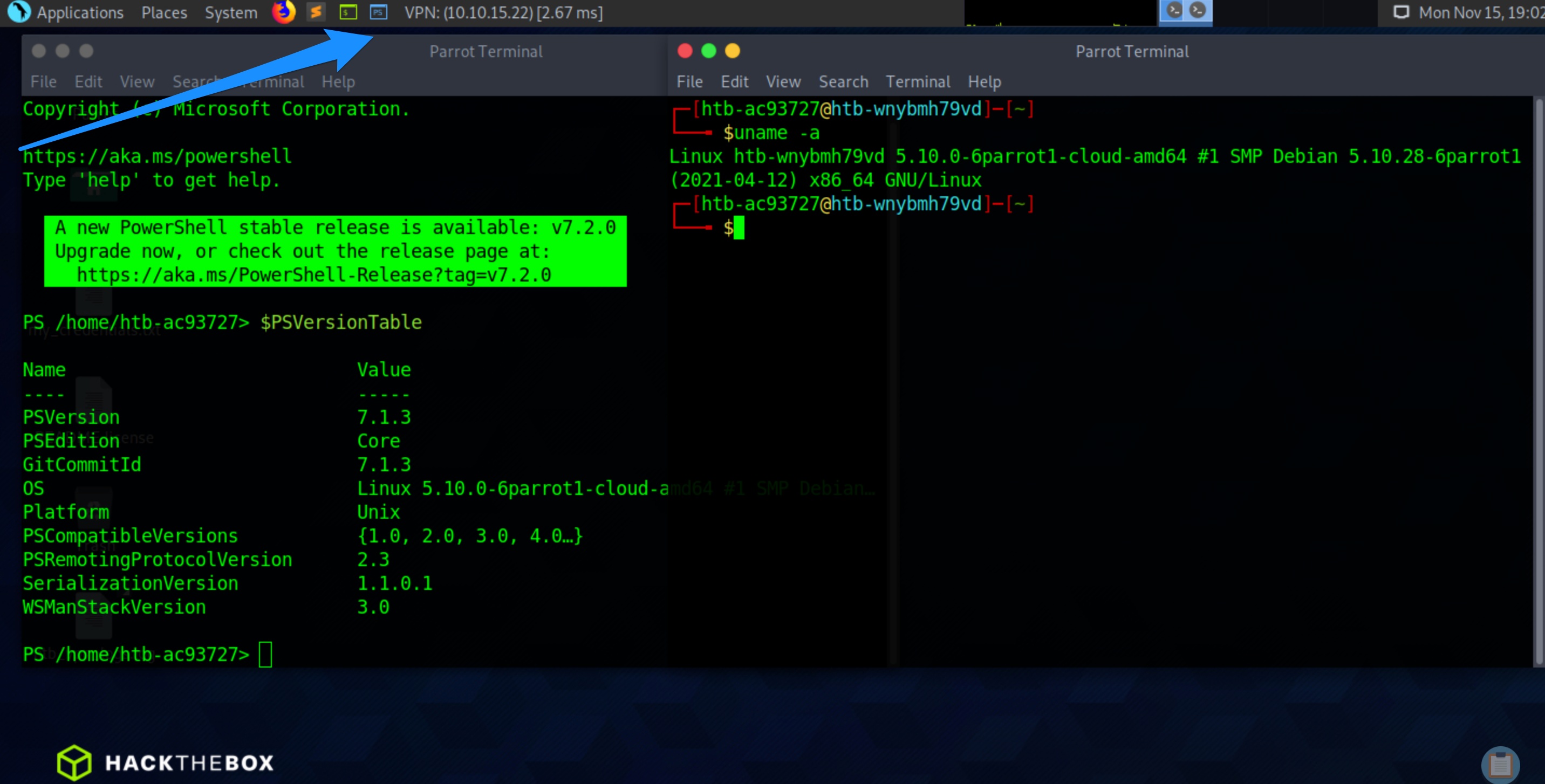The width and height of the screenshot is (1545, 784).
Task: Open File menu in left PowerShell terminal
Action: tap(43, 81)
